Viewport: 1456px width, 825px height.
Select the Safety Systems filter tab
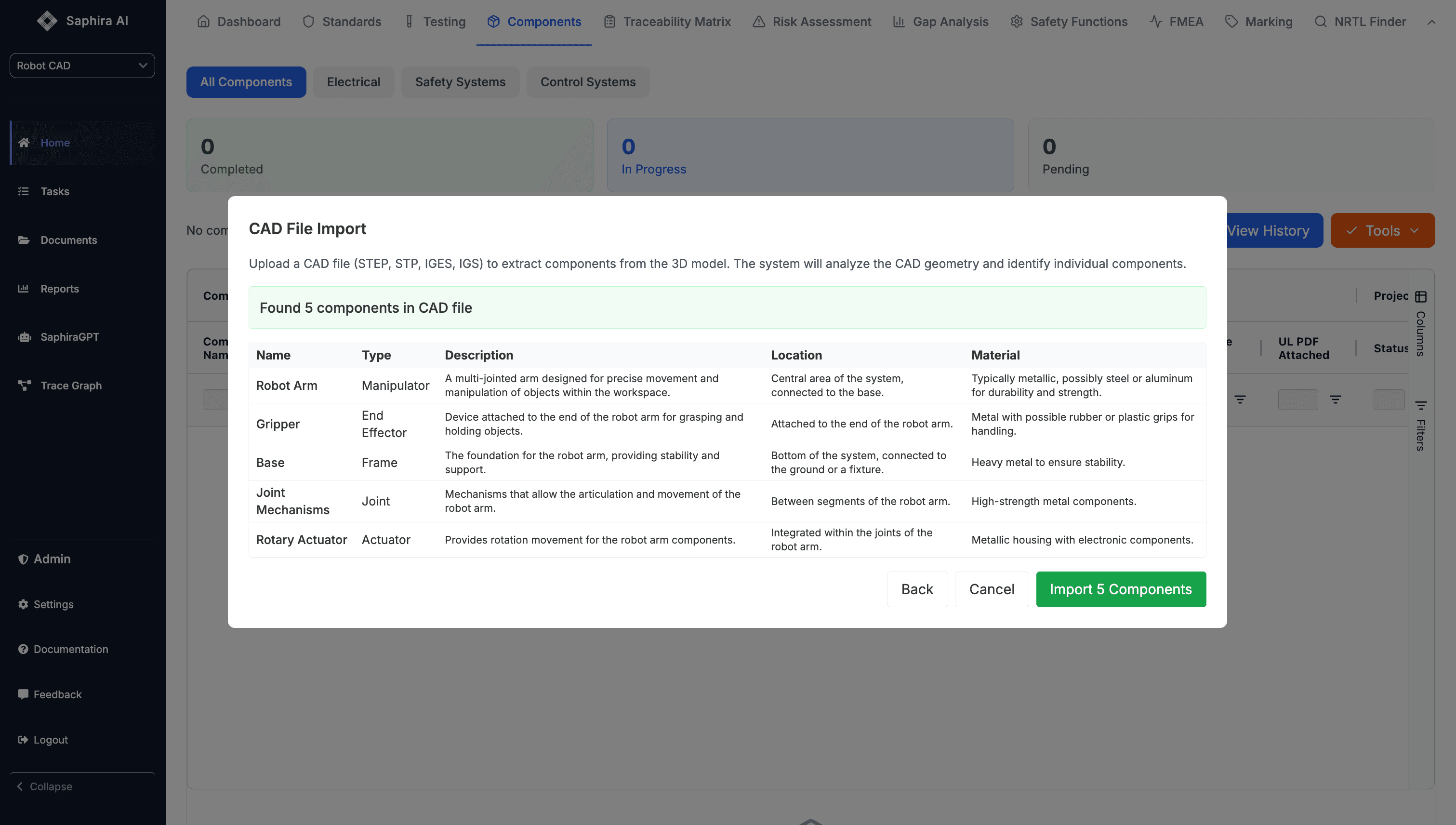pyautogui.click(x=460, y=82)
